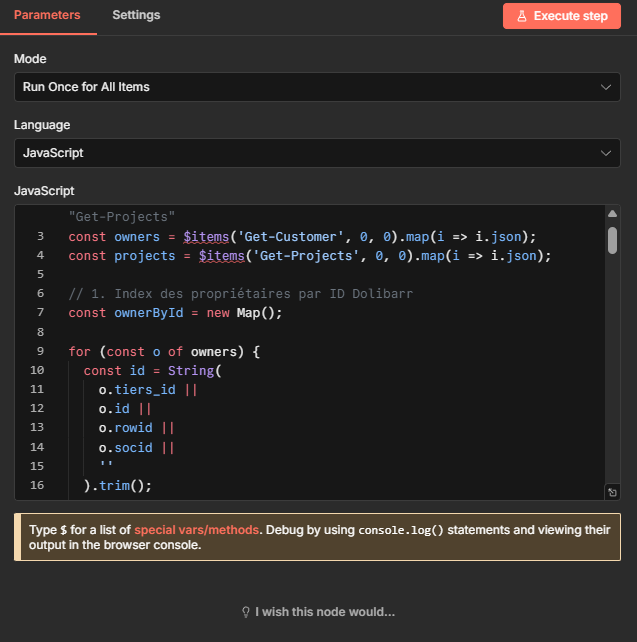
Task: Click ').trim();' on line 16
Action: [x=117, y=486]
